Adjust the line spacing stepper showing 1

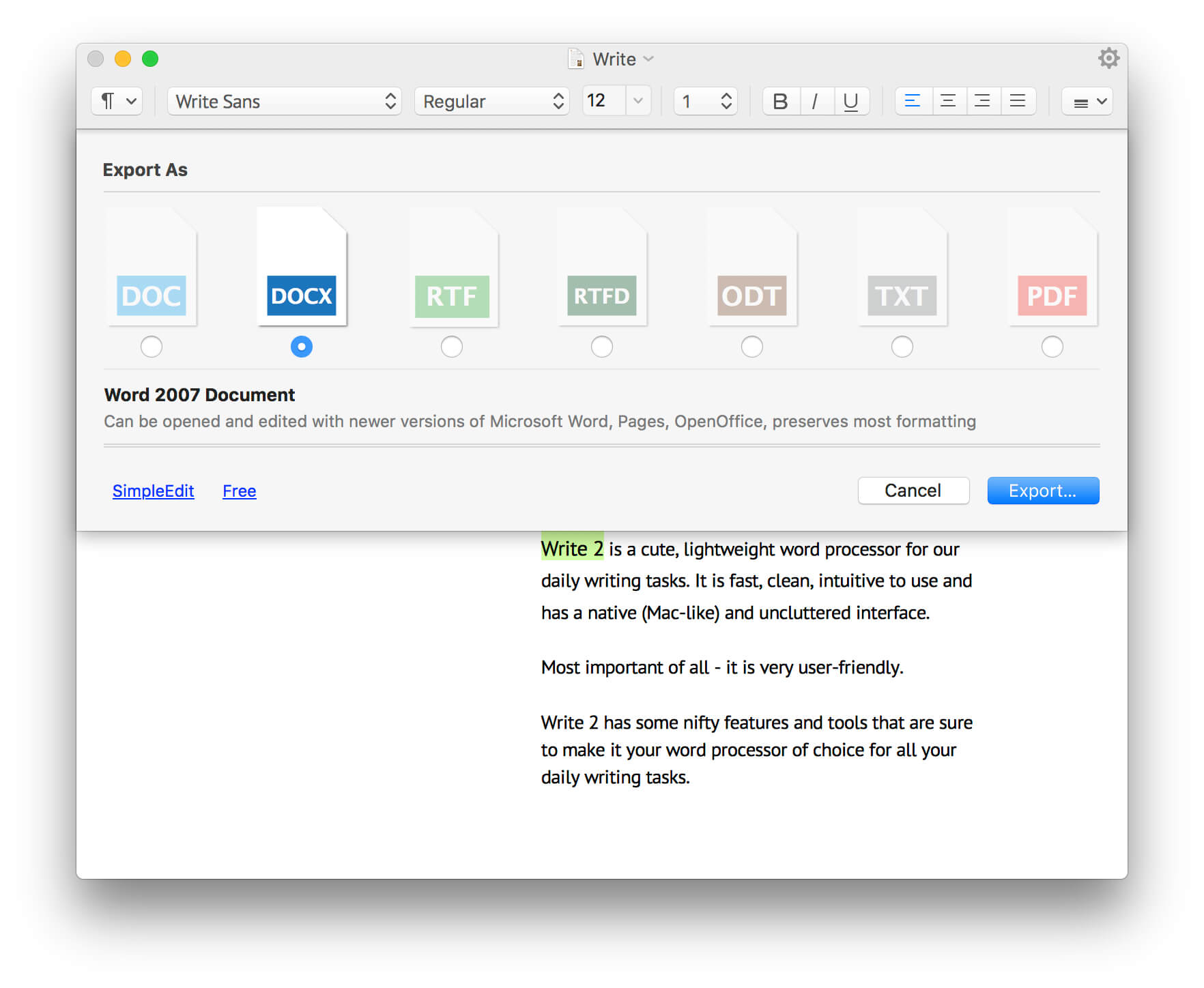pyautogui.click(x=706, y=101)
